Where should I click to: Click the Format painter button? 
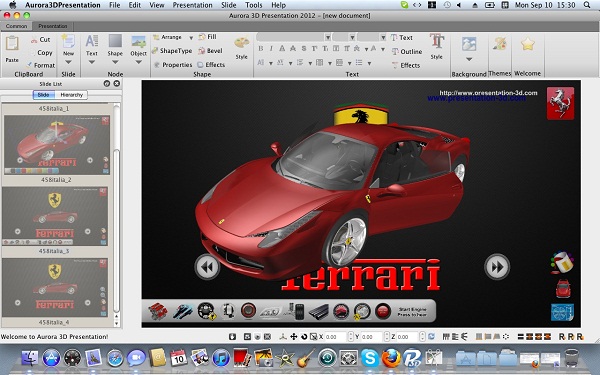click(x=40, y=65)
